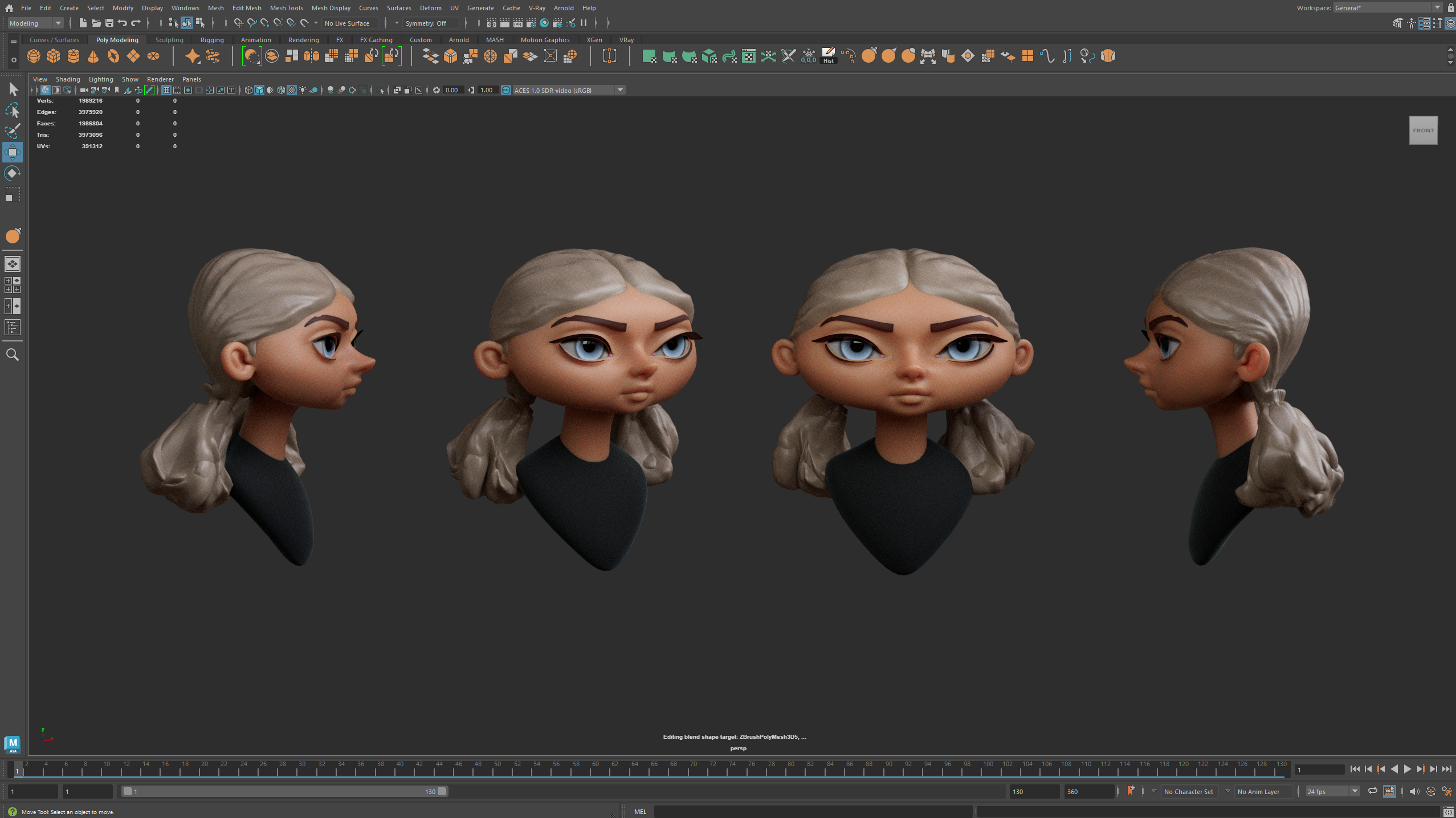Click the MEL command language label
The height and width of the screenshot is (818, 1456).
pos(640,812)
